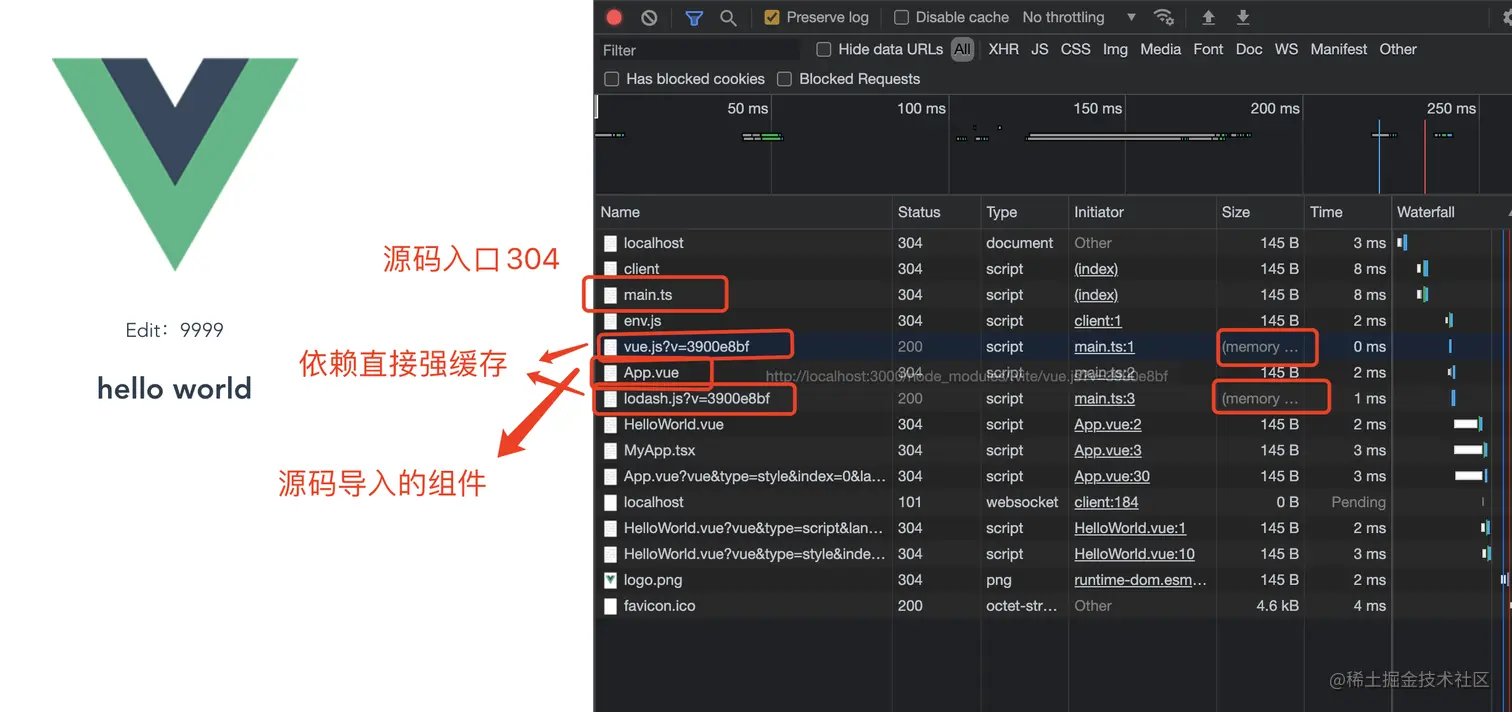Sort by Name column header

pyautogui.click(x=743, y=212)
